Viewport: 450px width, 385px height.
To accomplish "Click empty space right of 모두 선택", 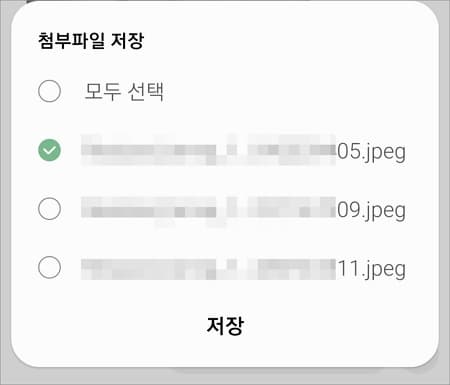I will pyautogui.click(x=293, y=91).
